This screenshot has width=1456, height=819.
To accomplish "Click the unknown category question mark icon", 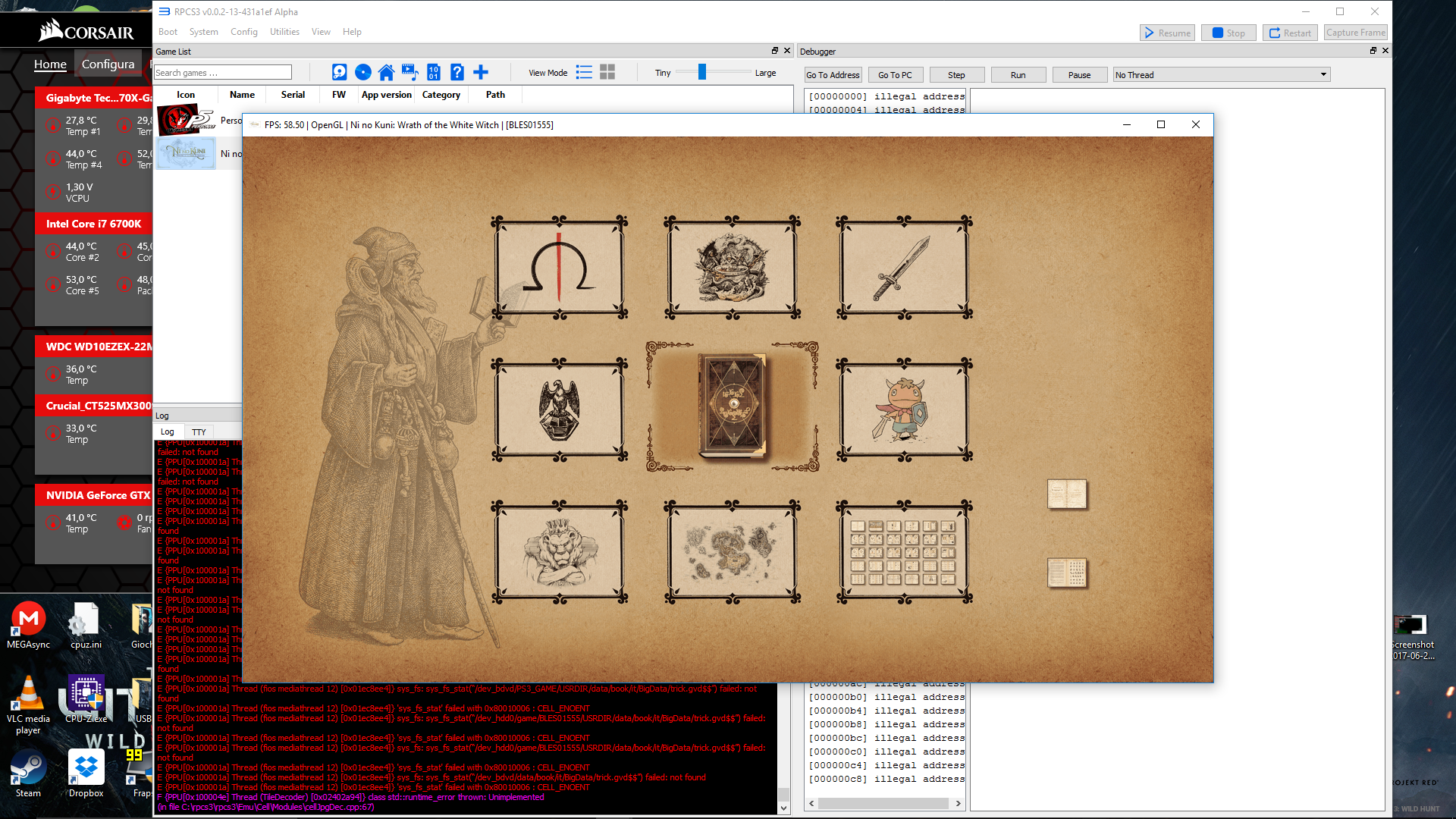I will [457, 72].
